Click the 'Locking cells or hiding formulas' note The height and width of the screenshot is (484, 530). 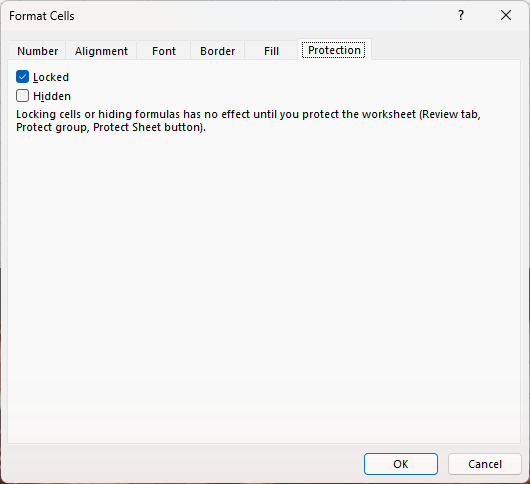(x=248, y=121)
